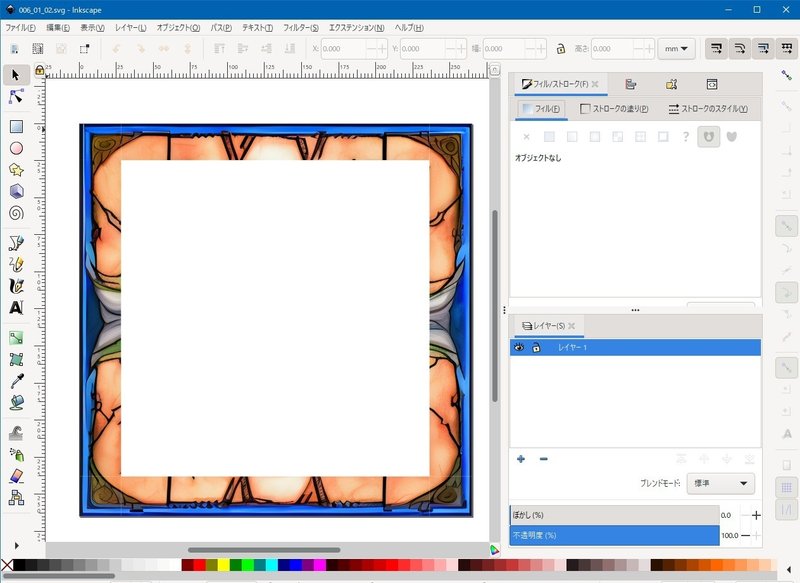Open the mm units dropdown
The width and height of the screenshot is (800, 583).
pyautogui.click(x=677, y=49)
